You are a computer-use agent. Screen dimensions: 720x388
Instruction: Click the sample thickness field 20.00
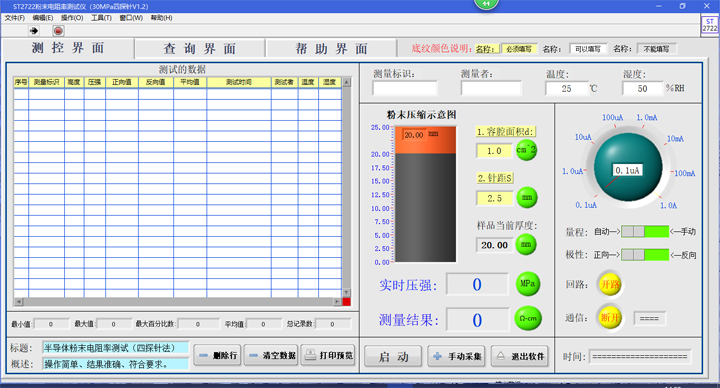(494, 245)
